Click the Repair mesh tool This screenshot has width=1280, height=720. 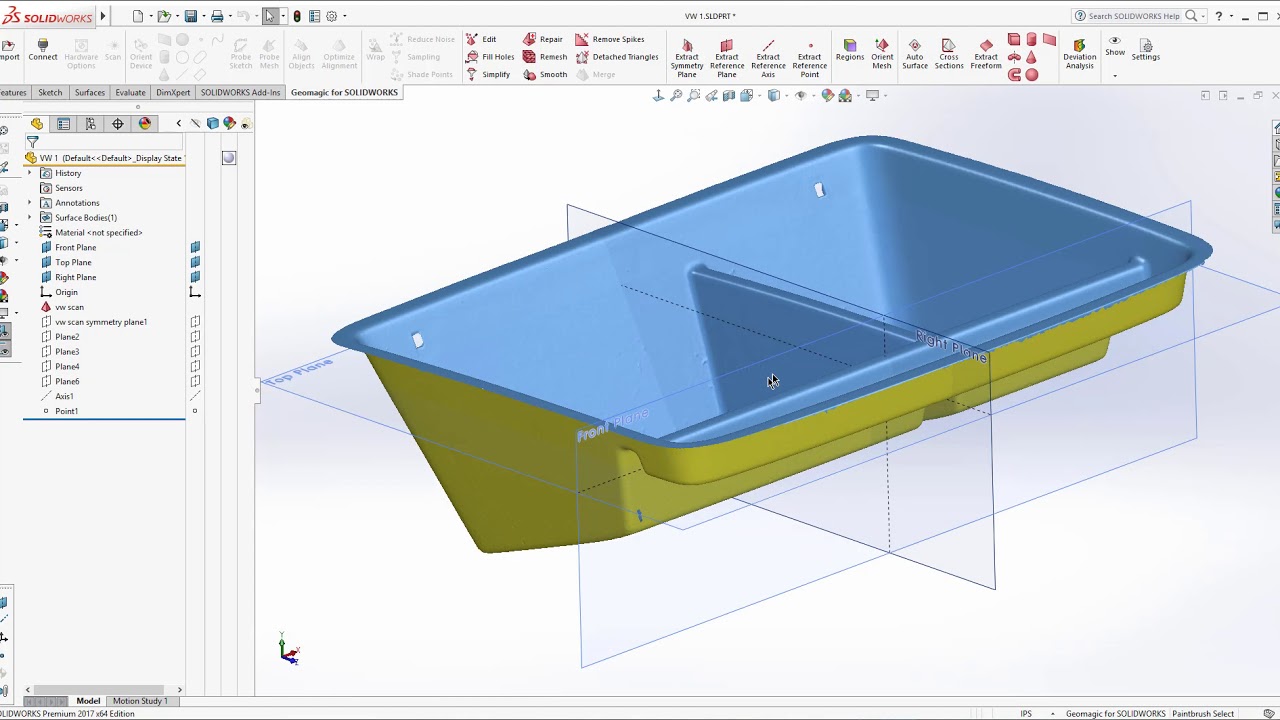point(543,39)
